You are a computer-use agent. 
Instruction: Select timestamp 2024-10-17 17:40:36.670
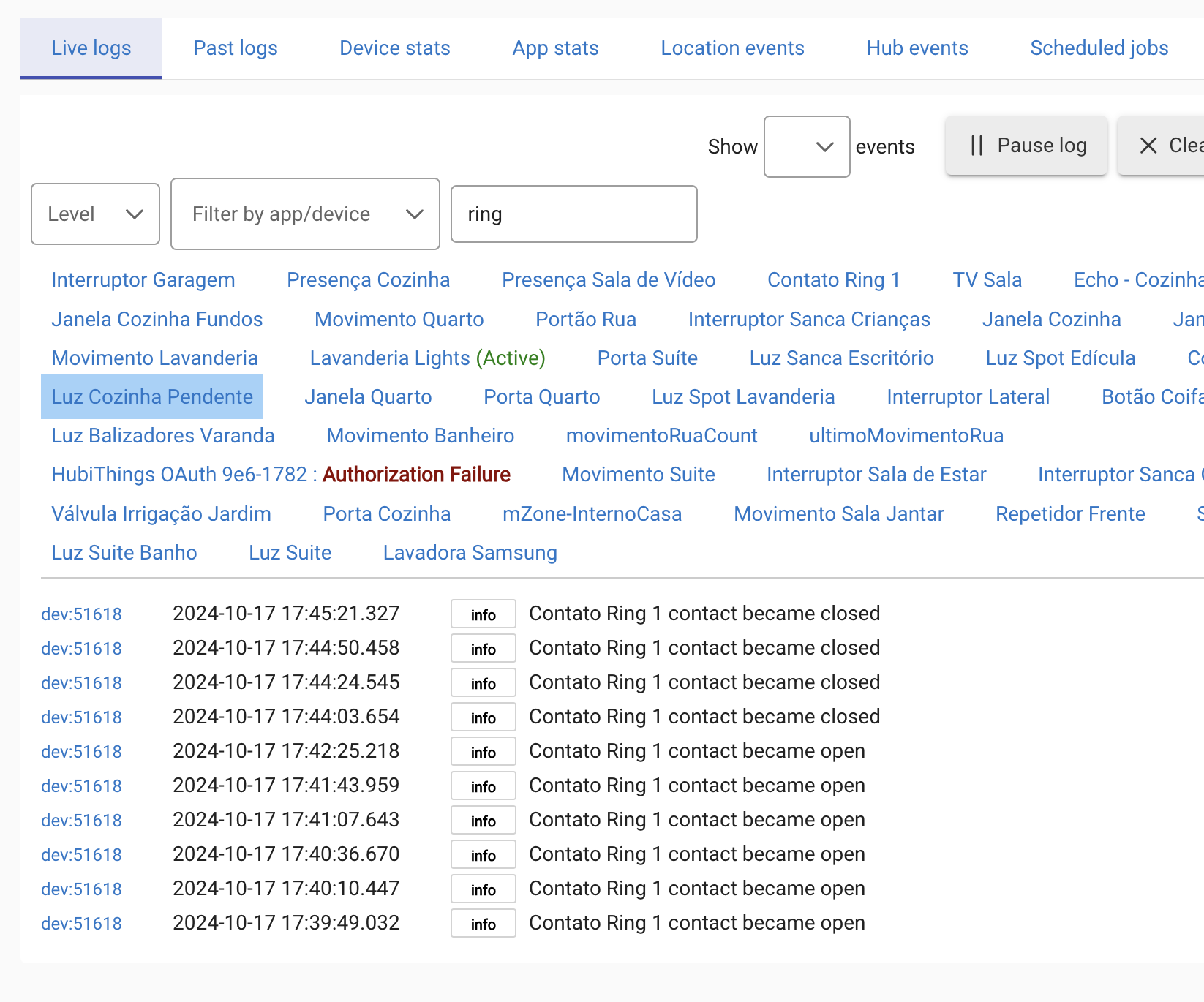286,854
